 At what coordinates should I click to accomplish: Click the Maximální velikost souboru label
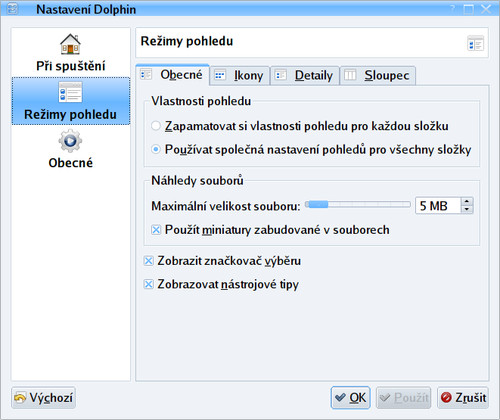pos(226,206)
